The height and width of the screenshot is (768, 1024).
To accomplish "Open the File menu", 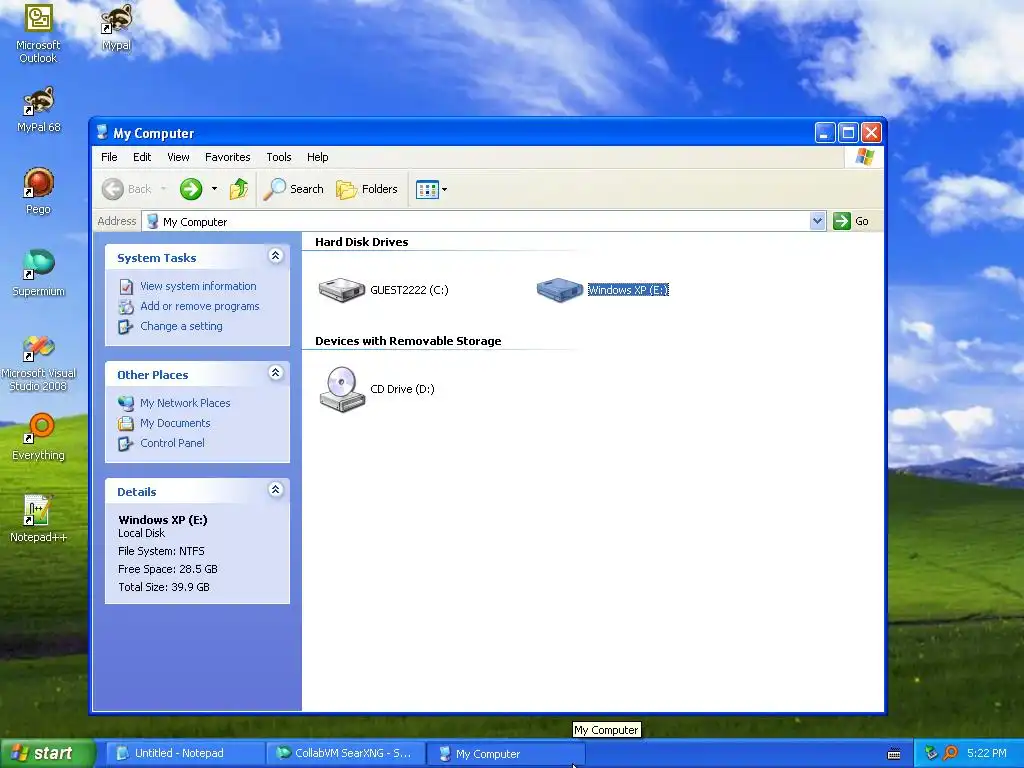I will 109,157.
